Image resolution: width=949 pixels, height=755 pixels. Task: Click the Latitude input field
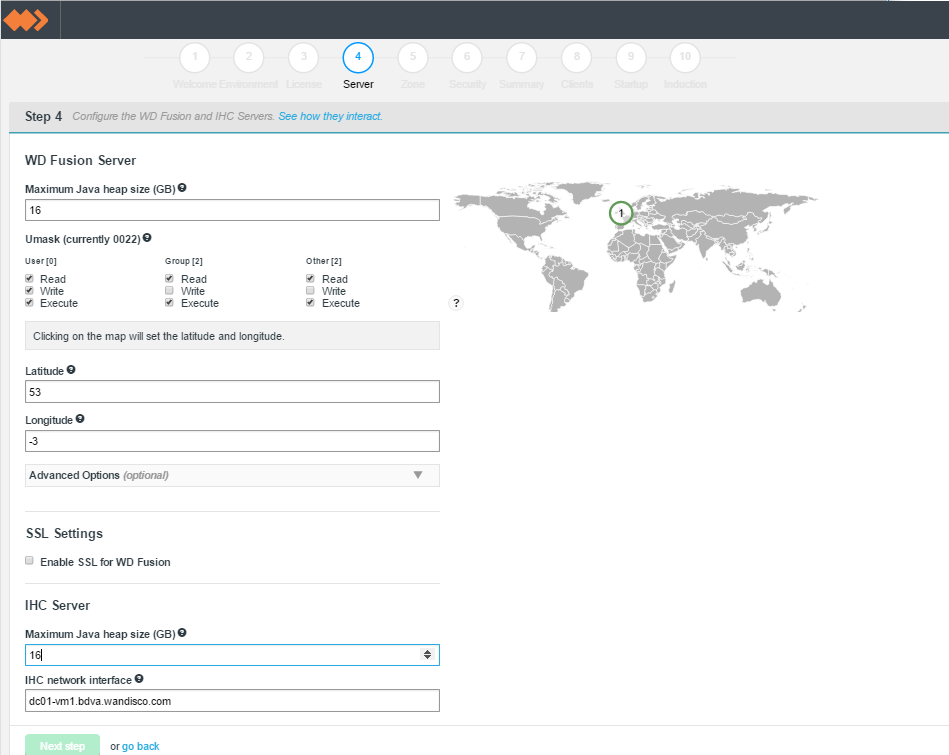pyautogui.click(x=232, y=392)
